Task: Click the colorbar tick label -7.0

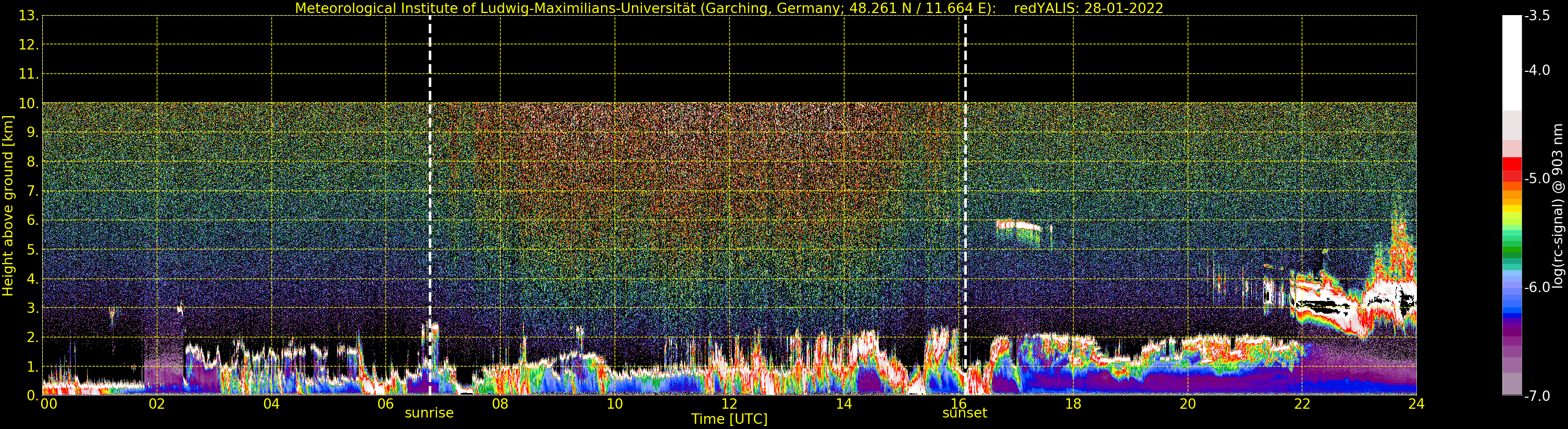Action: pos(1537,396)
